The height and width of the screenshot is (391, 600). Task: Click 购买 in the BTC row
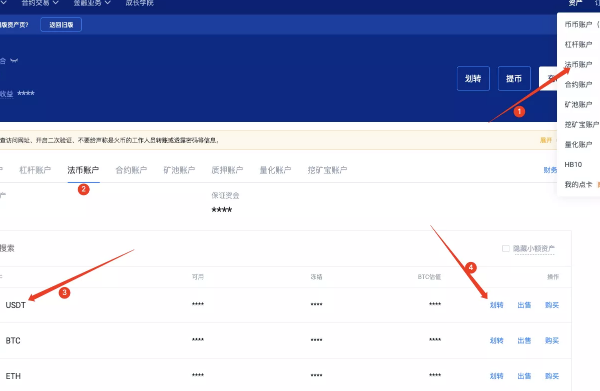pos(552,340)
